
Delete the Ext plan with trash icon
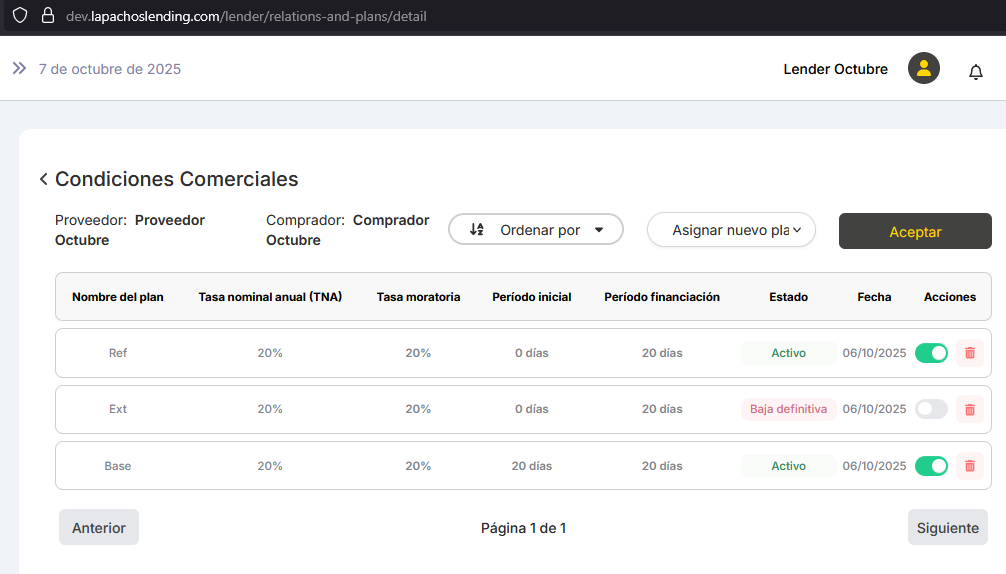(x=969, y=409)
